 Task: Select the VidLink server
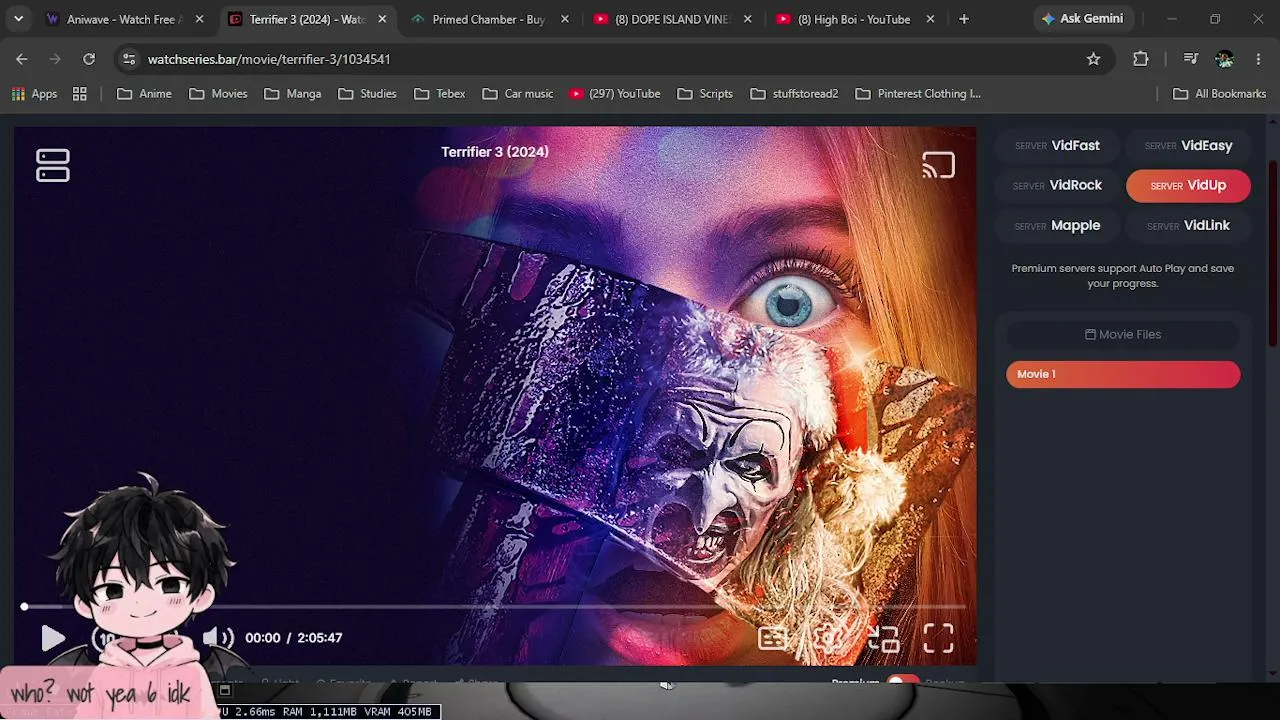tap(1188, 225)
